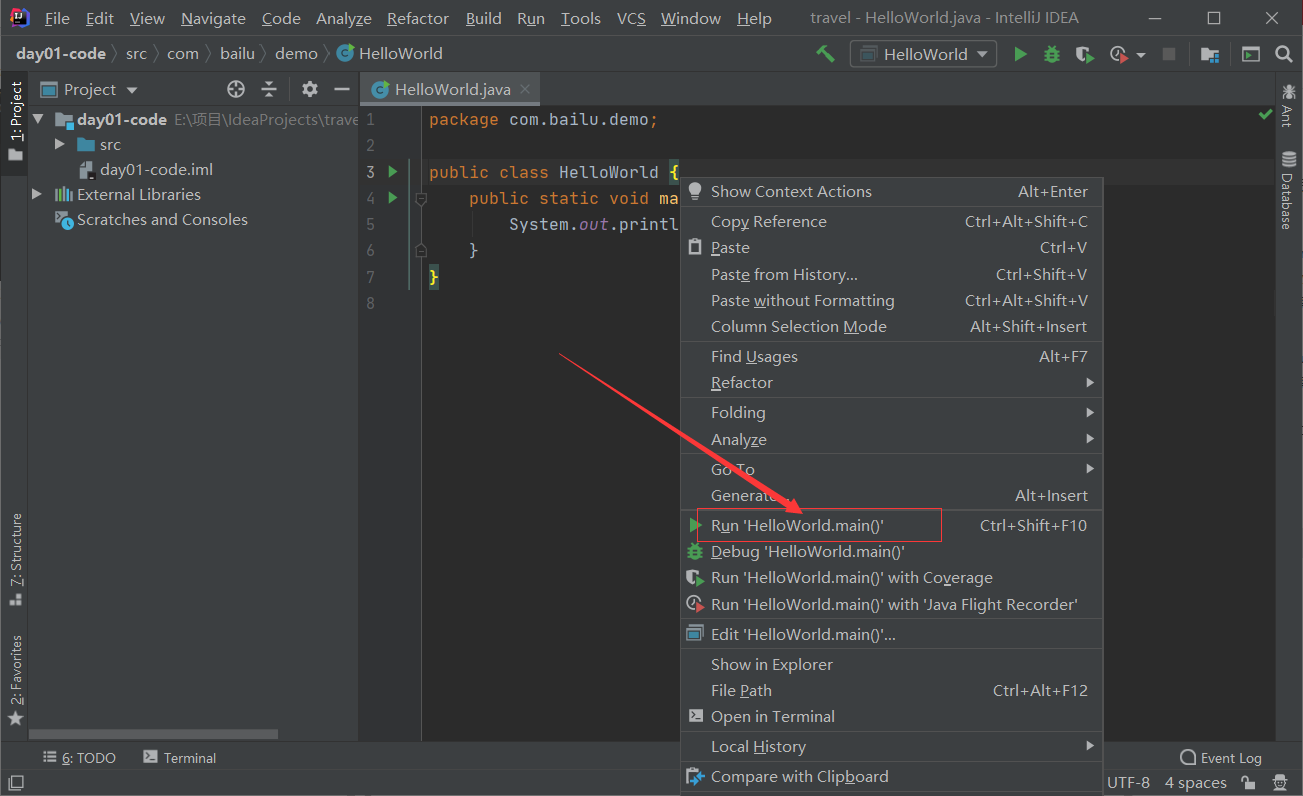Open the Local History submenu
Image resolution: width=1303 pixels, height=796 pixels.
[891, 746]
